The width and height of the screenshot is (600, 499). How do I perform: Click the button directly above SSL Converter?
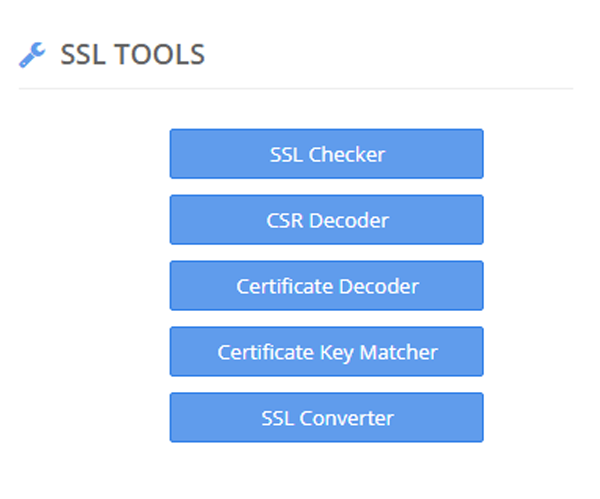326,351
